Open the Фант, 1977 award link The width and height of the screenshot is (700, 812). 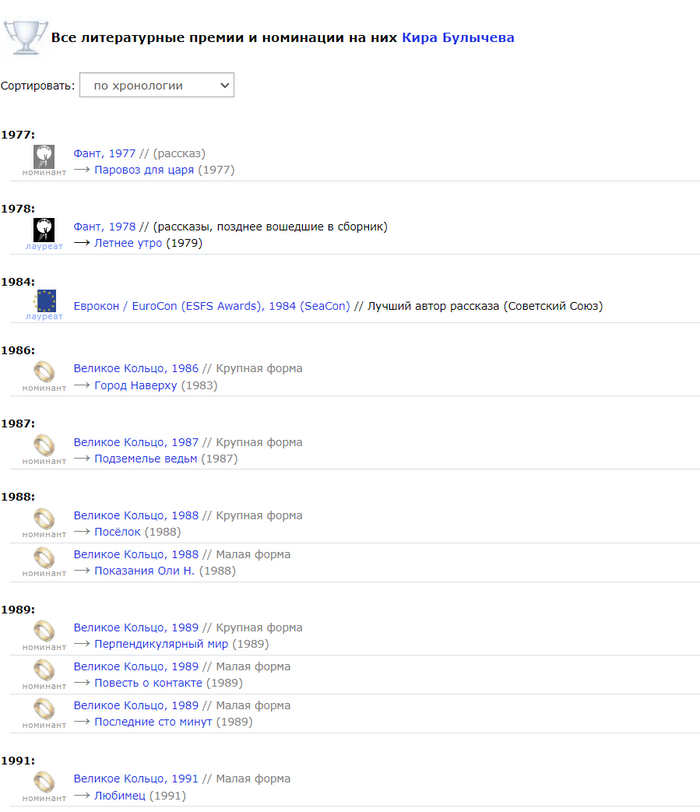(x=104, y=153)
